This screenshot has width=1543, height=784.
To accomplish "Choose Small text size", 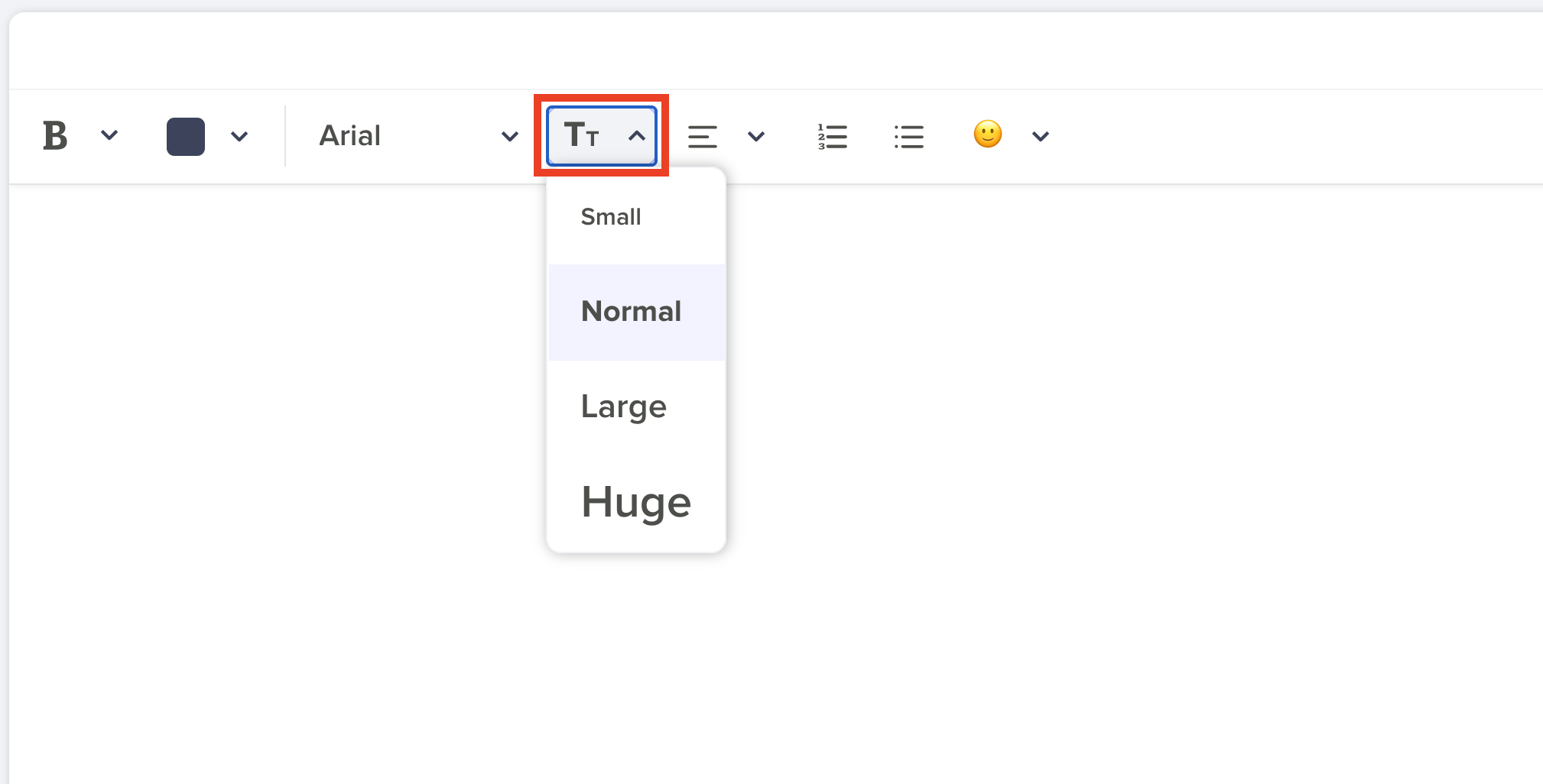I will coord(637,217).
